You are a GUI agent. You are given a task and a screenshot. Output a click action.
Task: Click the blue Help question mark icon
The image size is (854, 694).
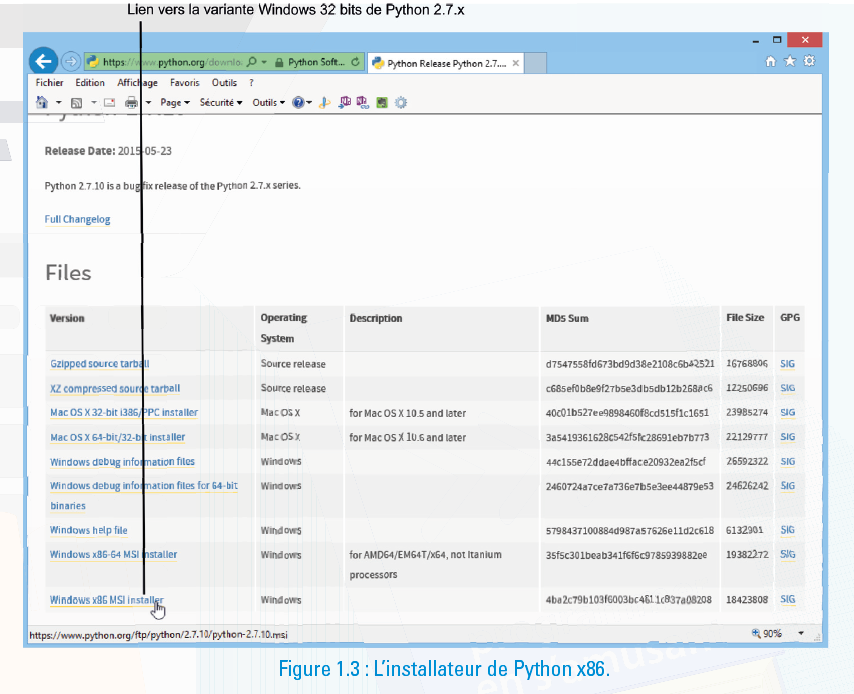[298, 102]
